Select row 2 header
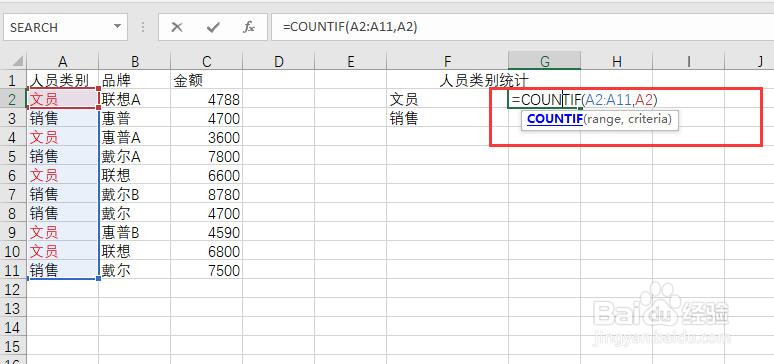774x364 pixels. pyautogui.click(x=13, y=99)
